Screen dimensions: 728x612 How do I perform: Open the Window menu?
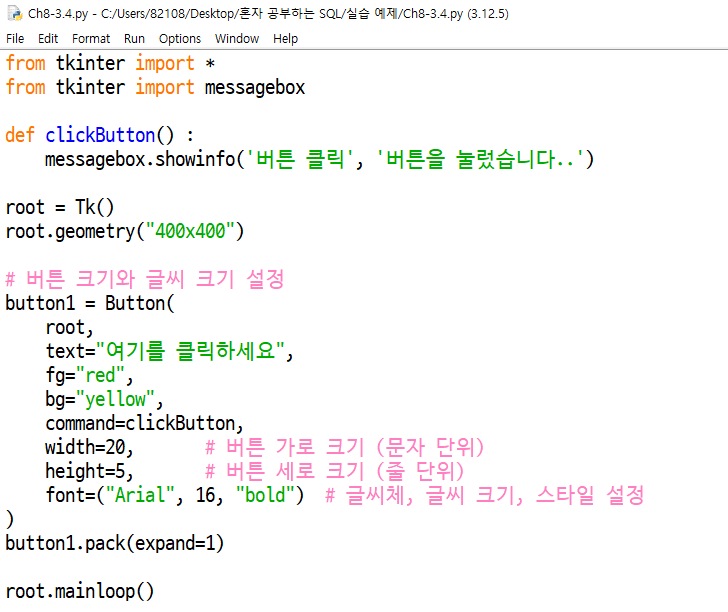[x=237, y=39]
